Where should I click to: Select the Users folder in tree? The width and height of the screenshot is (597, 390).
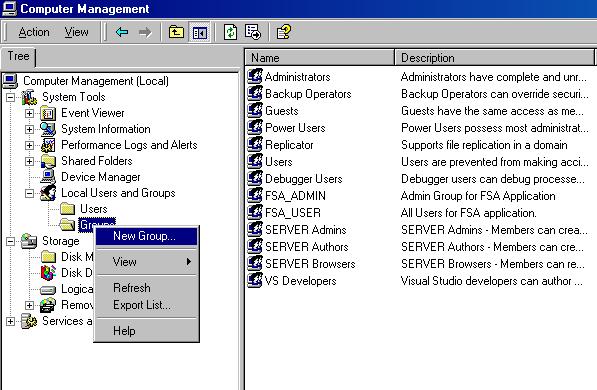click(x=93, y=209)
